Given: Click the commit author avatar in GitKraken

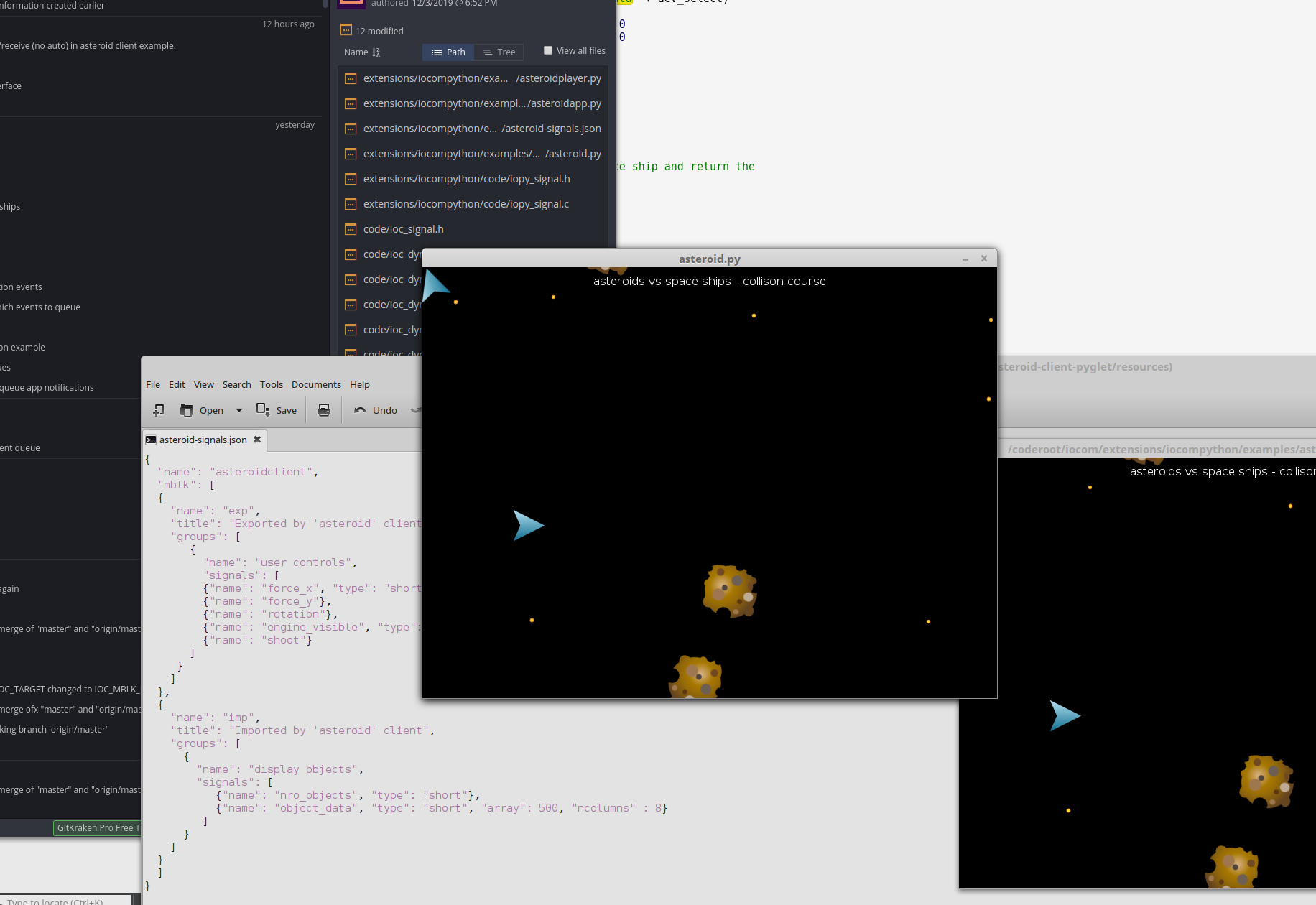Looking at the screenshot, I should (x=351, y=4).
